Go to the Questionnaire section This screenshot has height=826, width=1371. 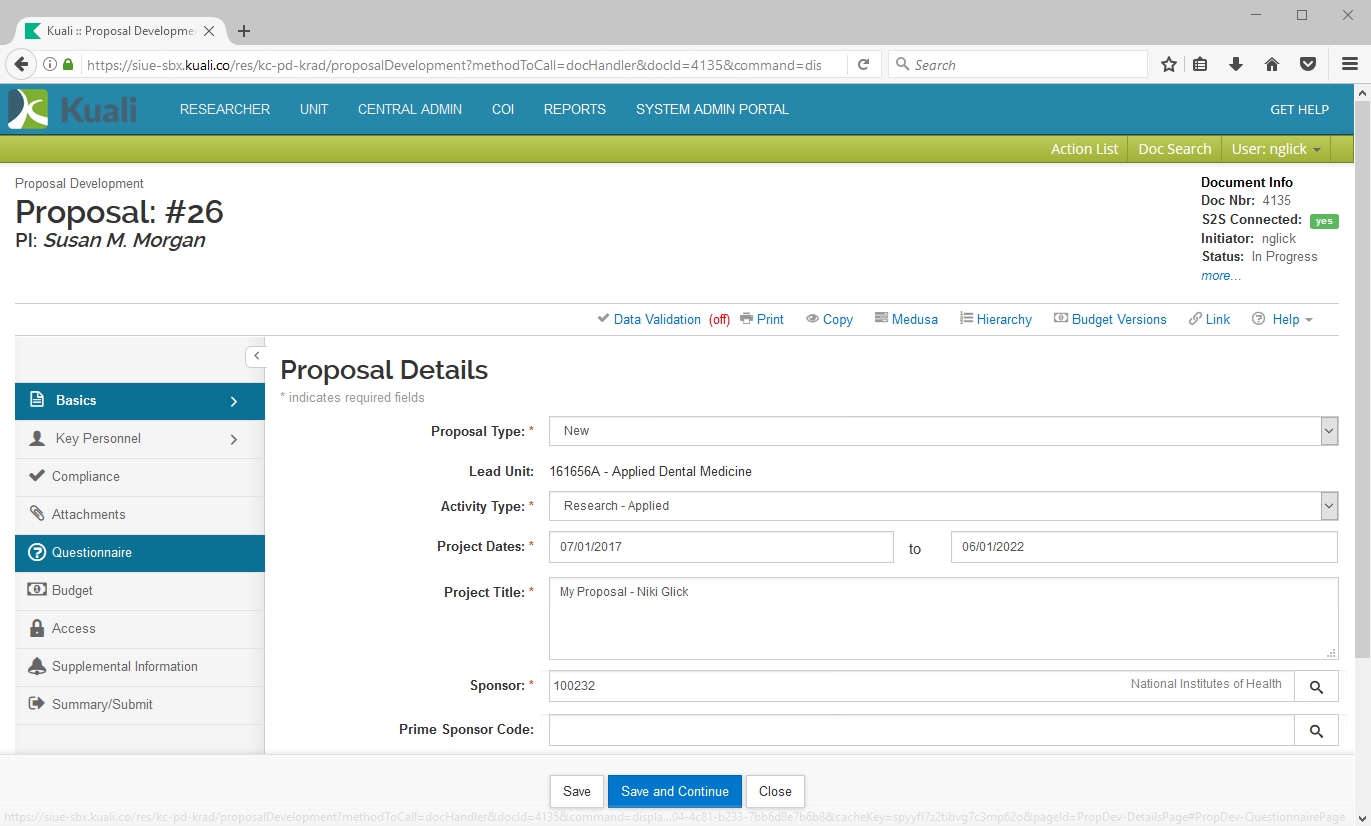click(x=92, y=553)
